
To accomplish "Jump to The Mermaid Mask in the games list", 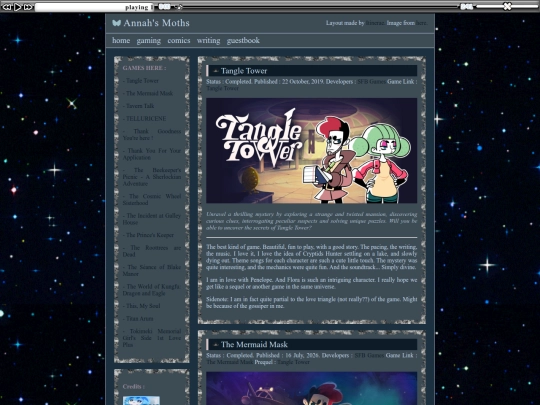I will click(149, 93).
